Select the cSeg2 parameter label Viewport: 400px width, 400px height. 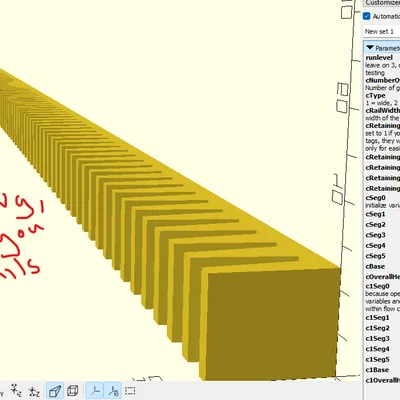point(375,225)
